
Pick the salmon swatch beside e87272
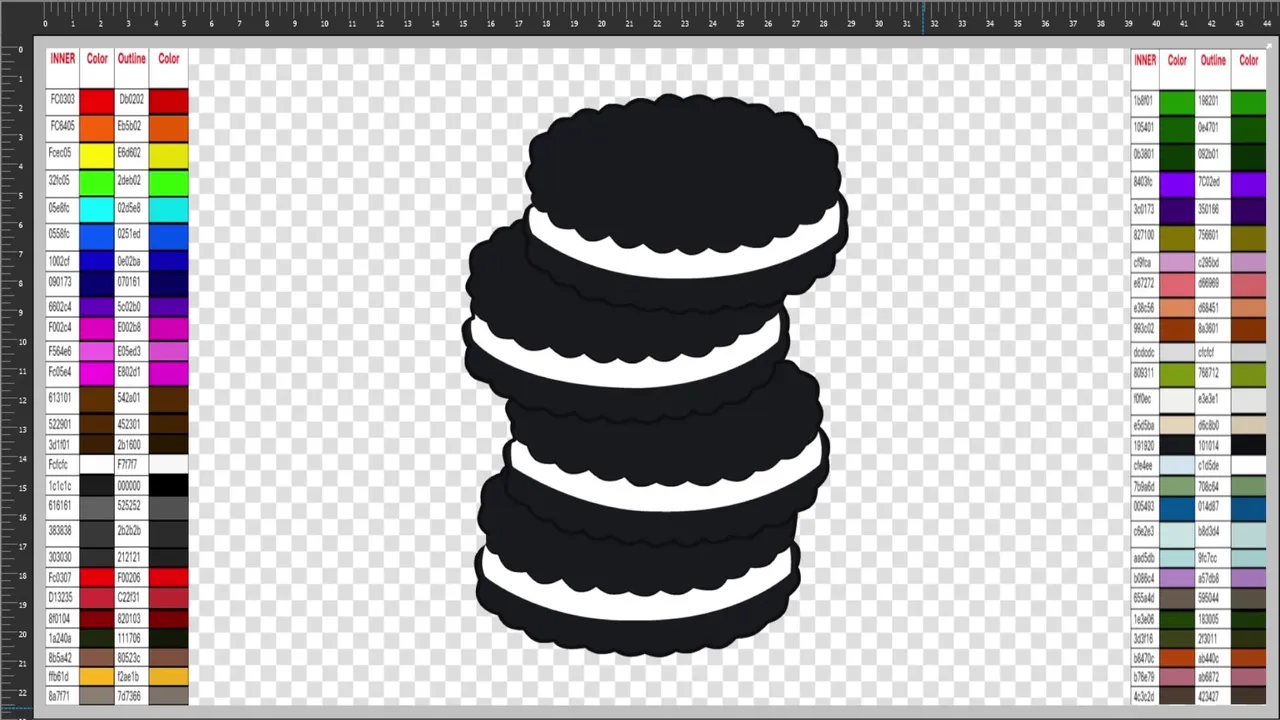(x=1177, y=285)
